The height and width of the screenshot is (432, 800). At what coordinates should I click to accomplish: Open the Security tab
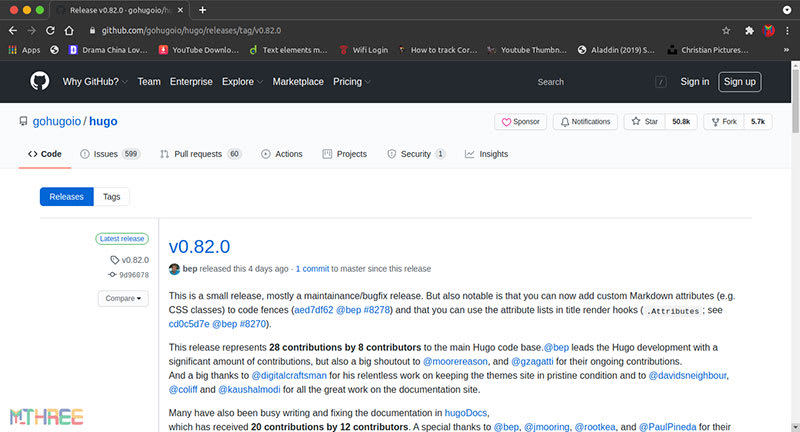pos(416,154)
